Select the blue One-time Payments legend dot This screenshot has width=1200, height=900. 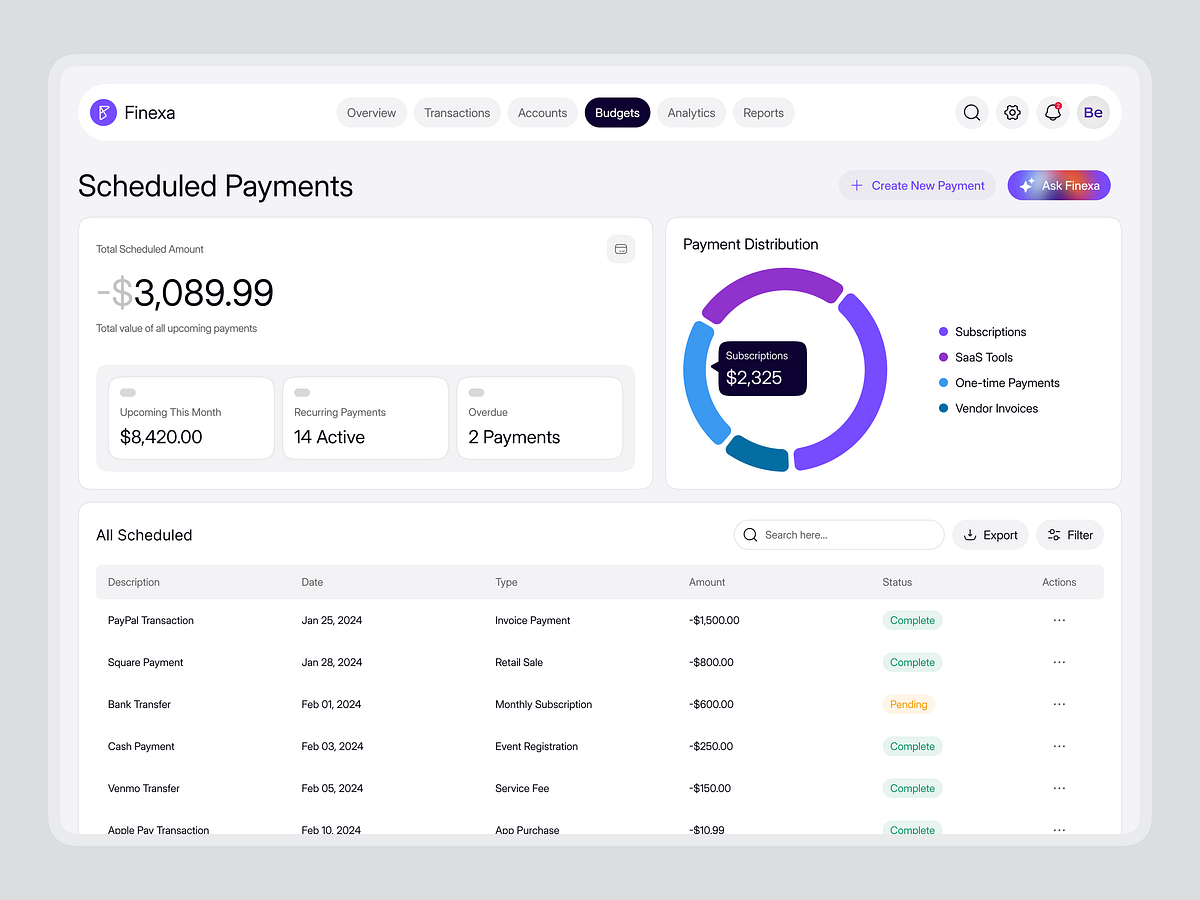click(x=941, y=383)
